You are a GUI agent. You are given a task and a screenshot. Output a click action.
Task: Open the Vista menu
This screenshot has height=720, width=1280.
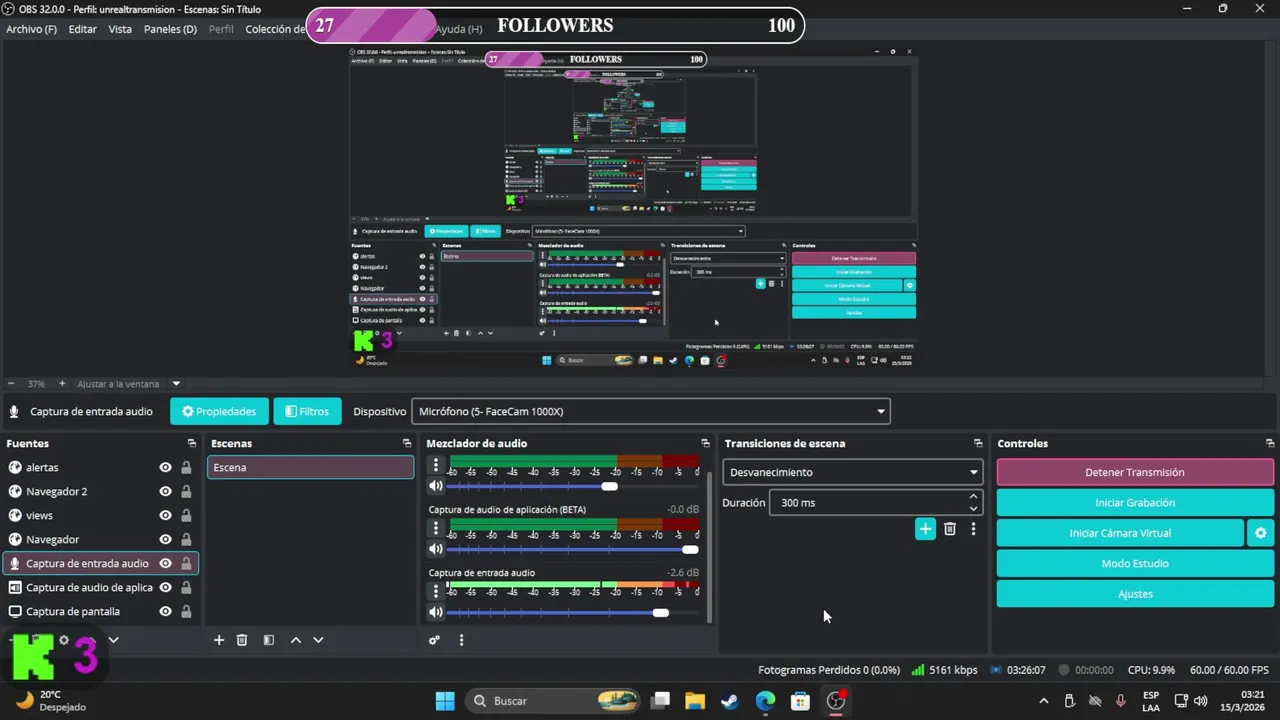[120, 29]
